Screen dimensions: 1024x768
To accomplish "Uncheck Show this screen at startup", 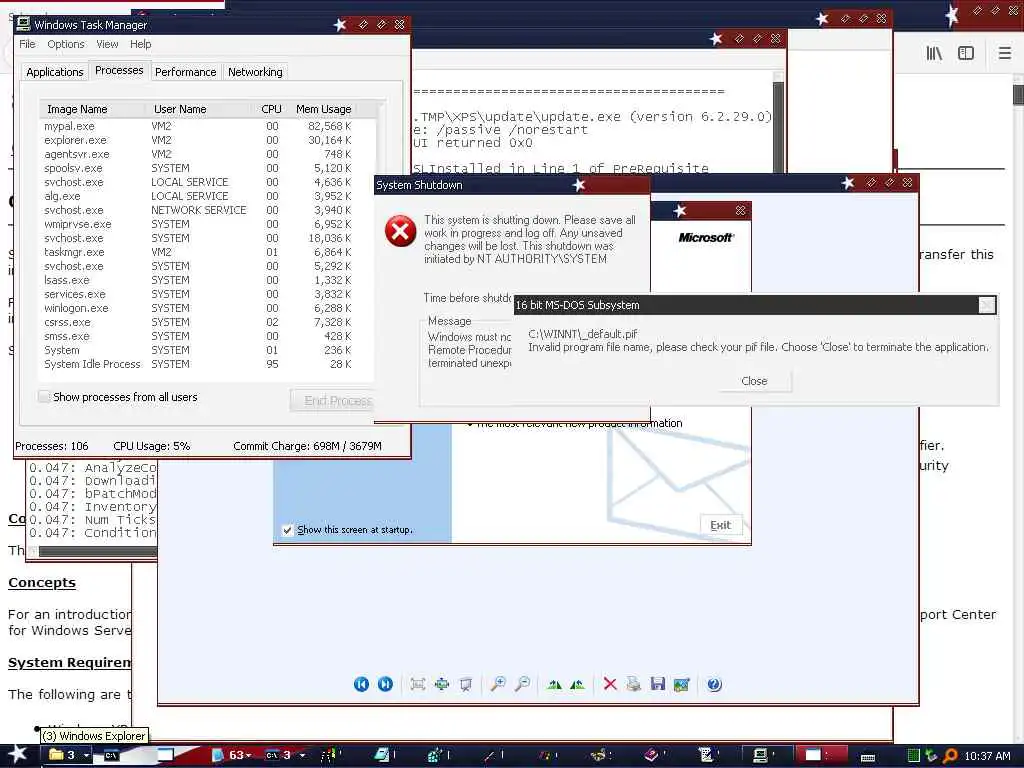I will pyautogui.click(x=287, y=530).
